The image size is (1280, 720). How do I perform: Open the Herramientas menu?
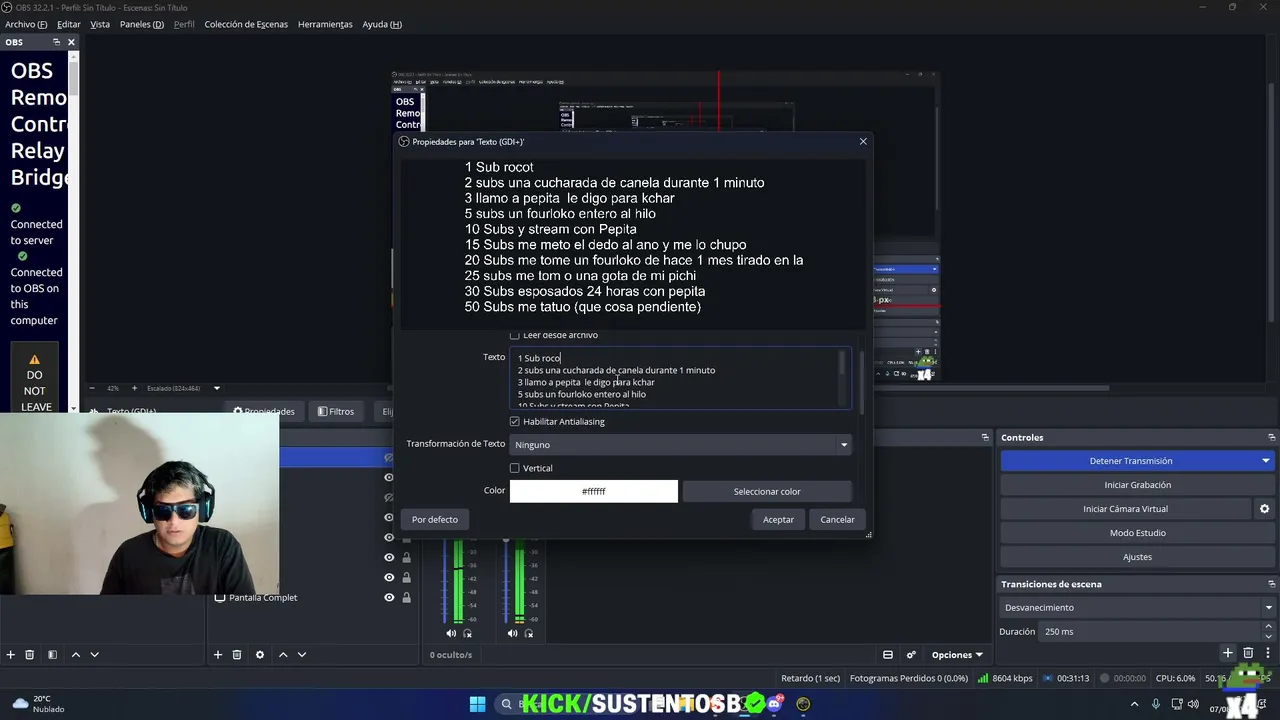coord(325,24)
